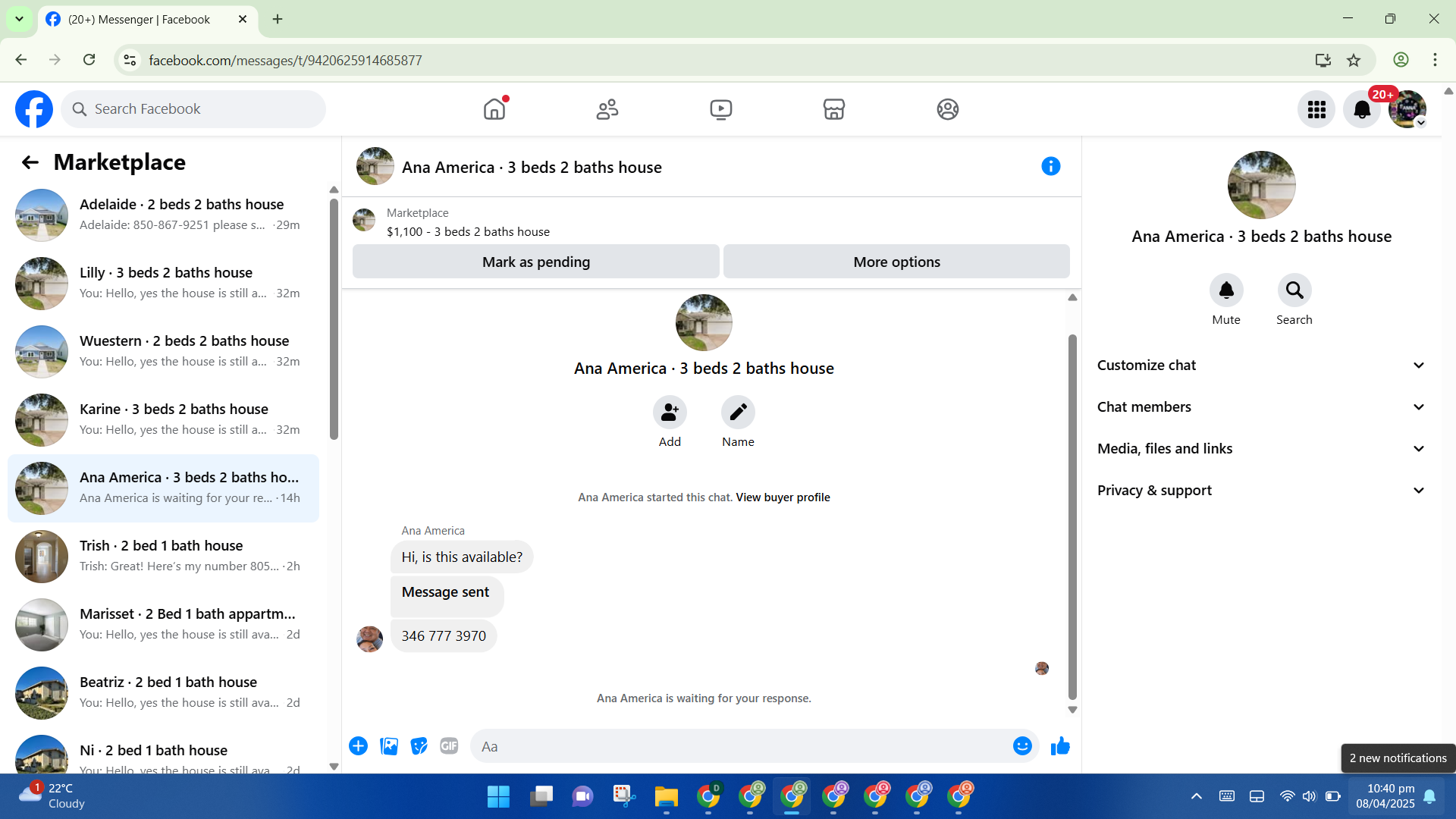Viewport: 1456px width, 819px height.
Task: Mute this chat with bell icon
Action: [x=1225, y=290]
